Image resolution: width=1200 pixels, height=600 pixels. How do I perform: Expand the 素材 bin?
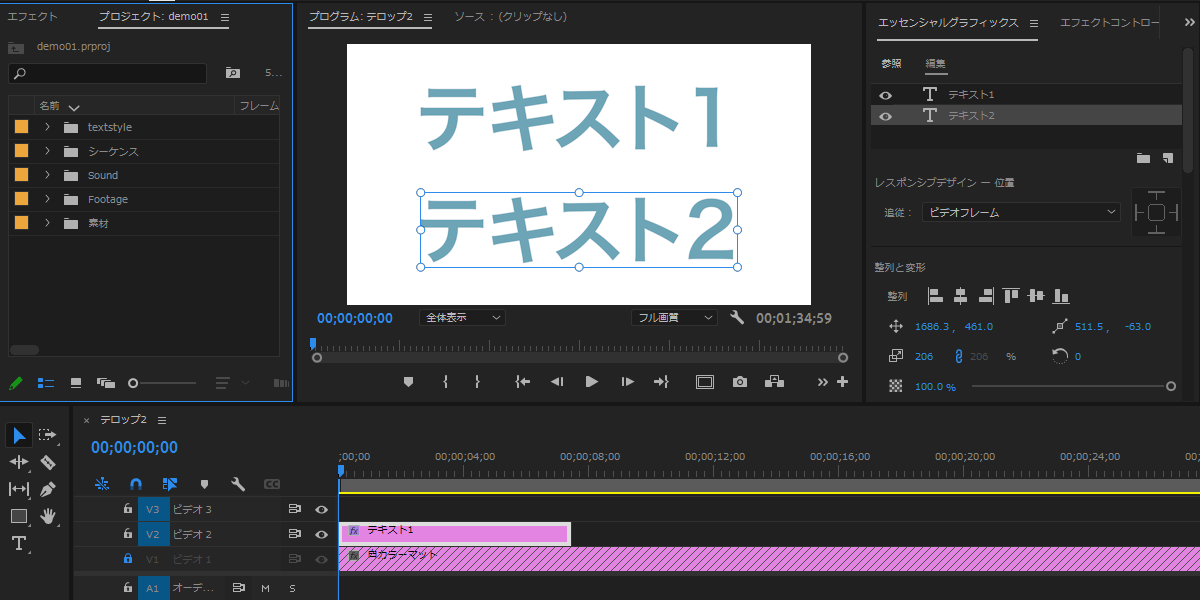[x=47, y=223]
